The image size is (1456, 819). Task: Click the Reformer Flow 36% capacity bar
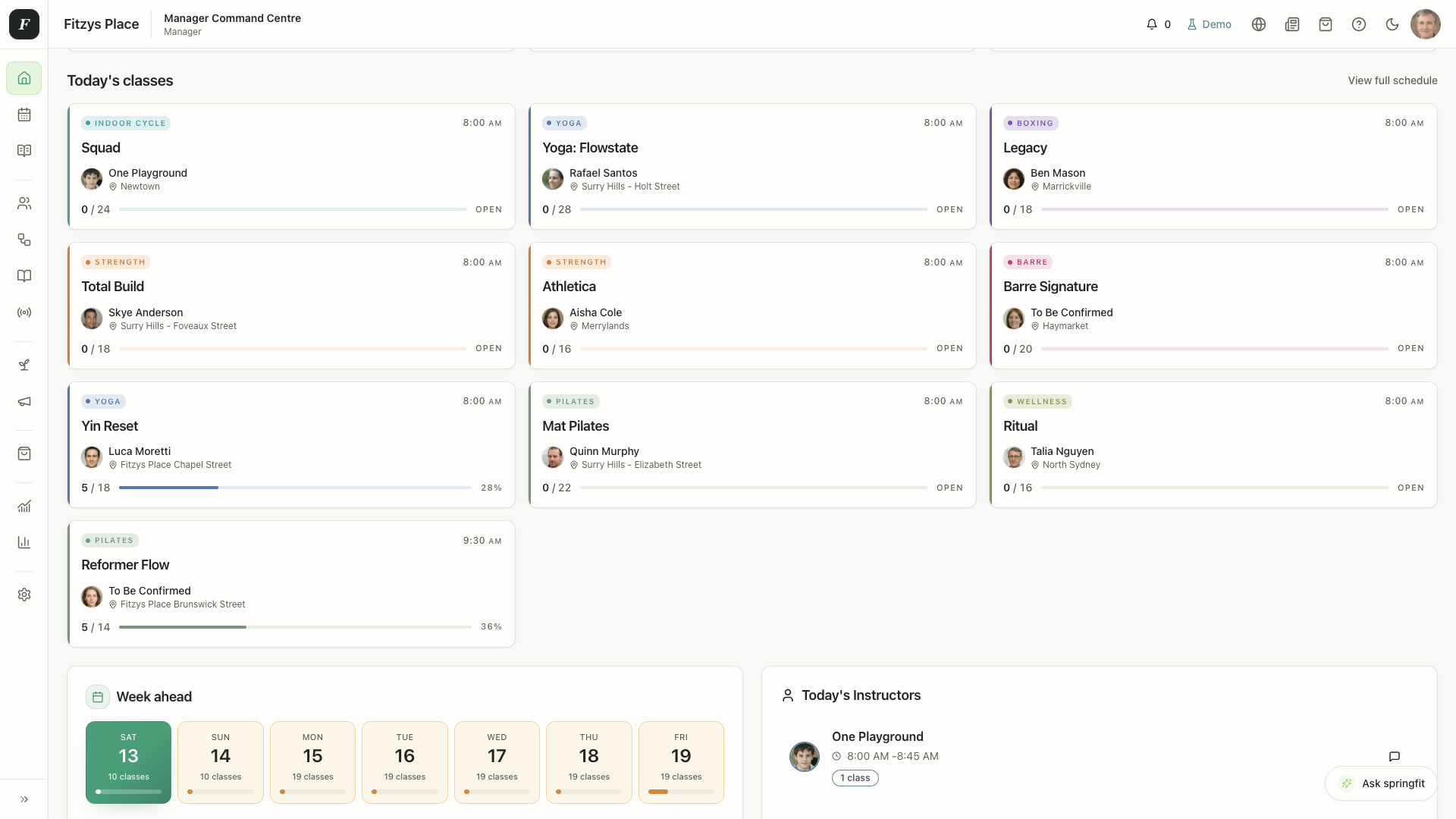pyautogui.click(x=295, y=627)
